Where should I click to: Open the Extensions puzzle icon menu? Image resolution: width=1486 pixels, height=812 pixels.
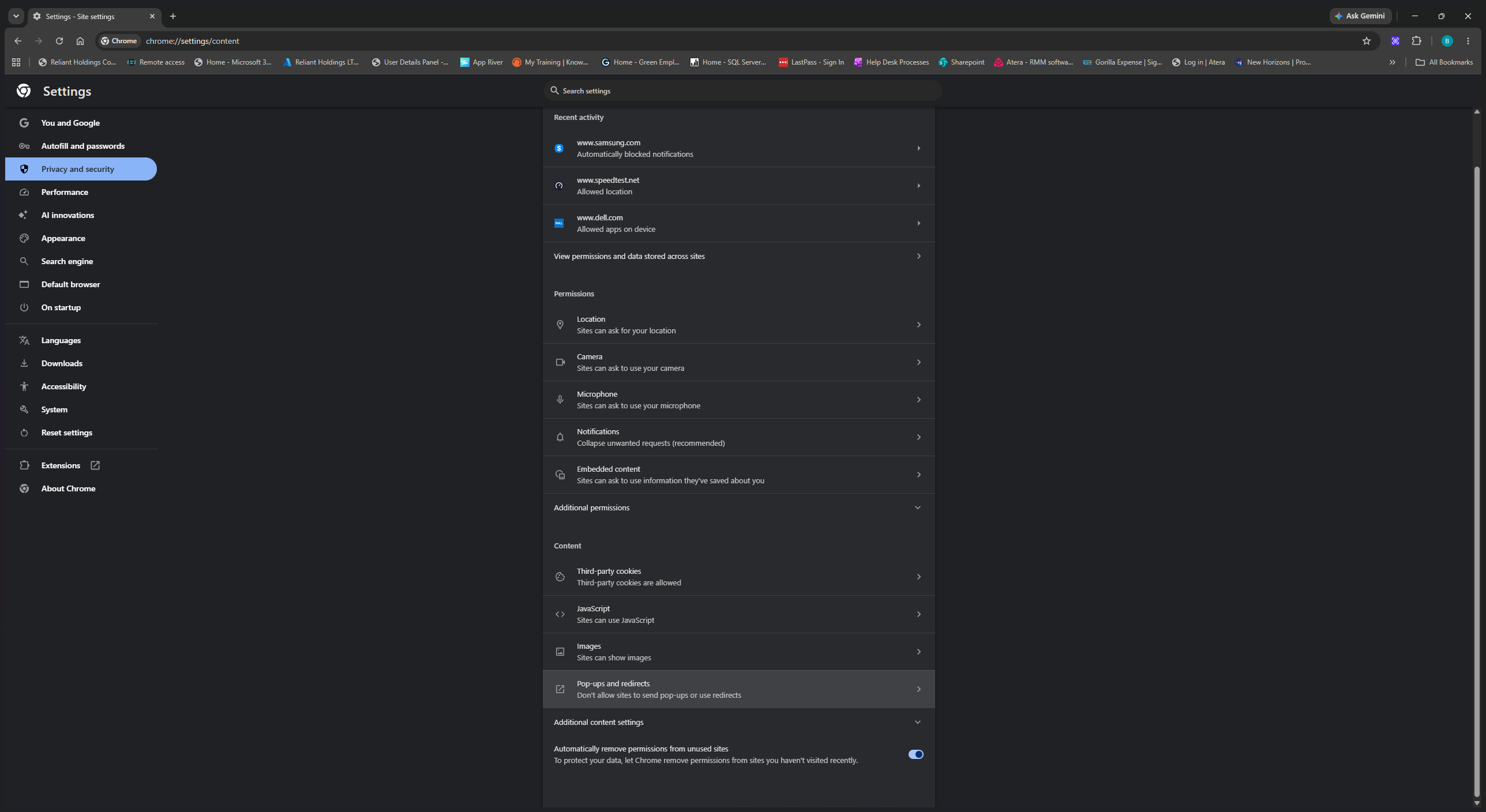(x=1416, y=41)
